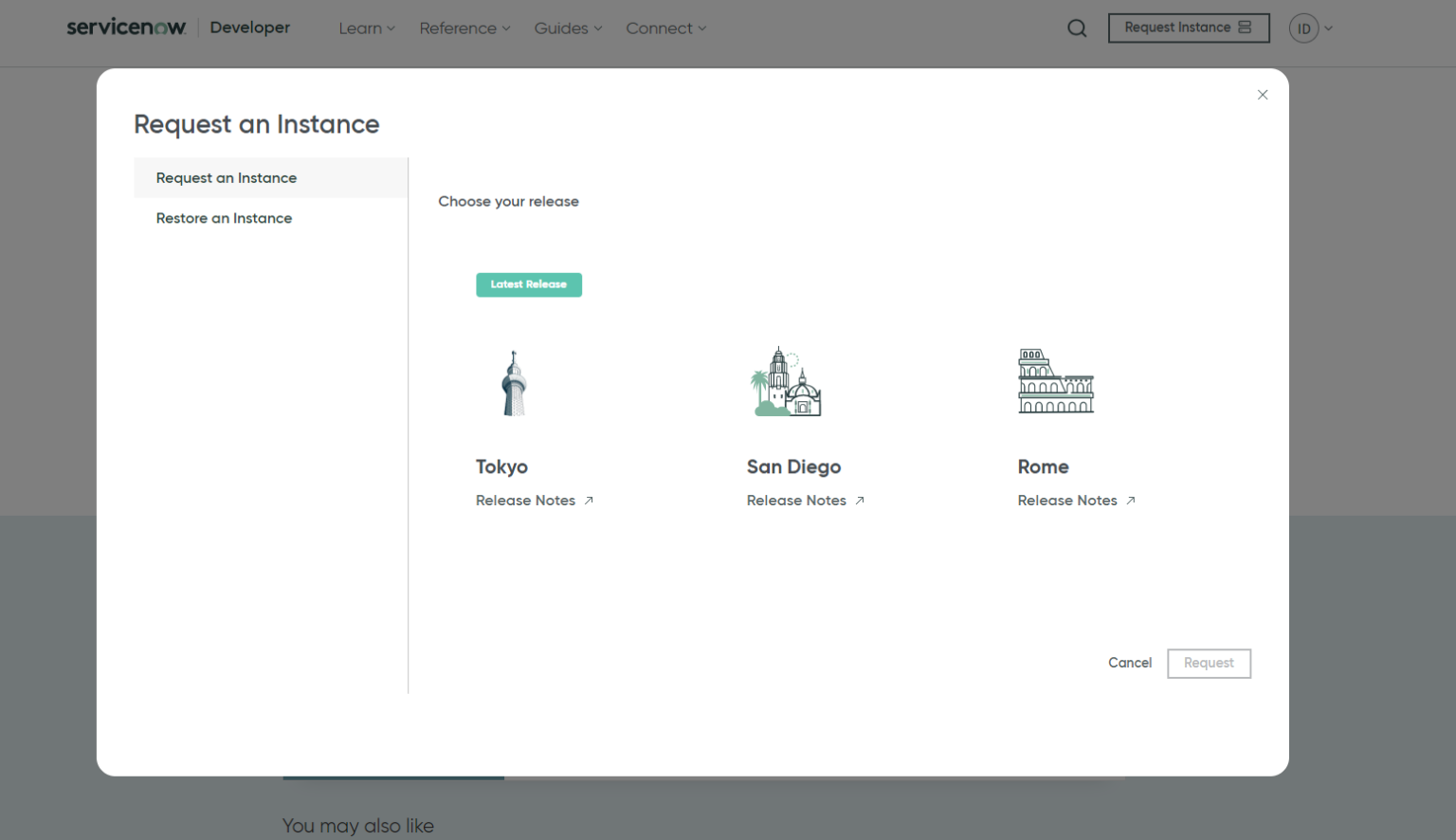Expand the Reference navigation dropdown

coord(464,28)
